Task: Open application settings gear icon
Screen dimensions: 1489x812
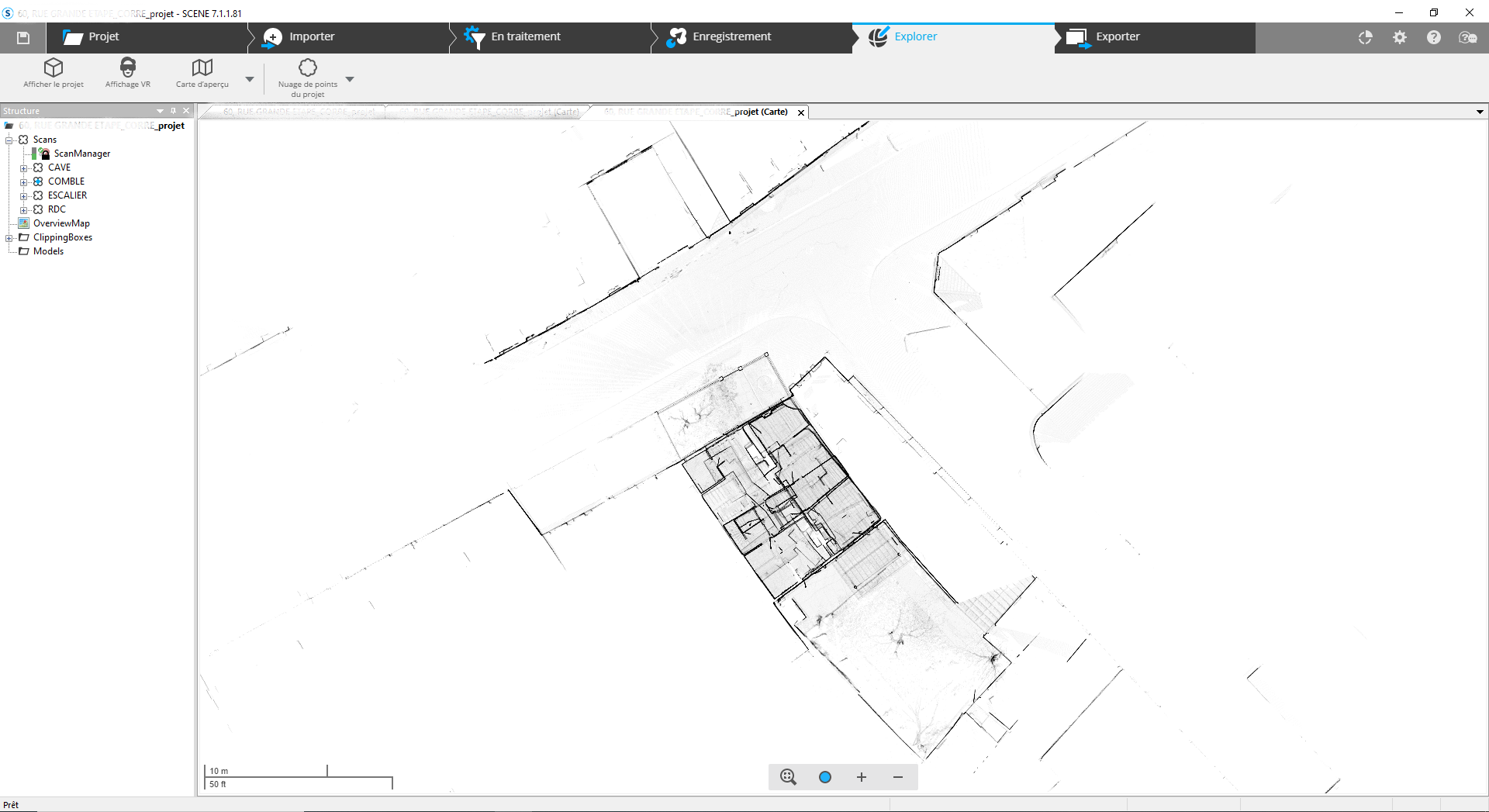Action: (1400, 37)
